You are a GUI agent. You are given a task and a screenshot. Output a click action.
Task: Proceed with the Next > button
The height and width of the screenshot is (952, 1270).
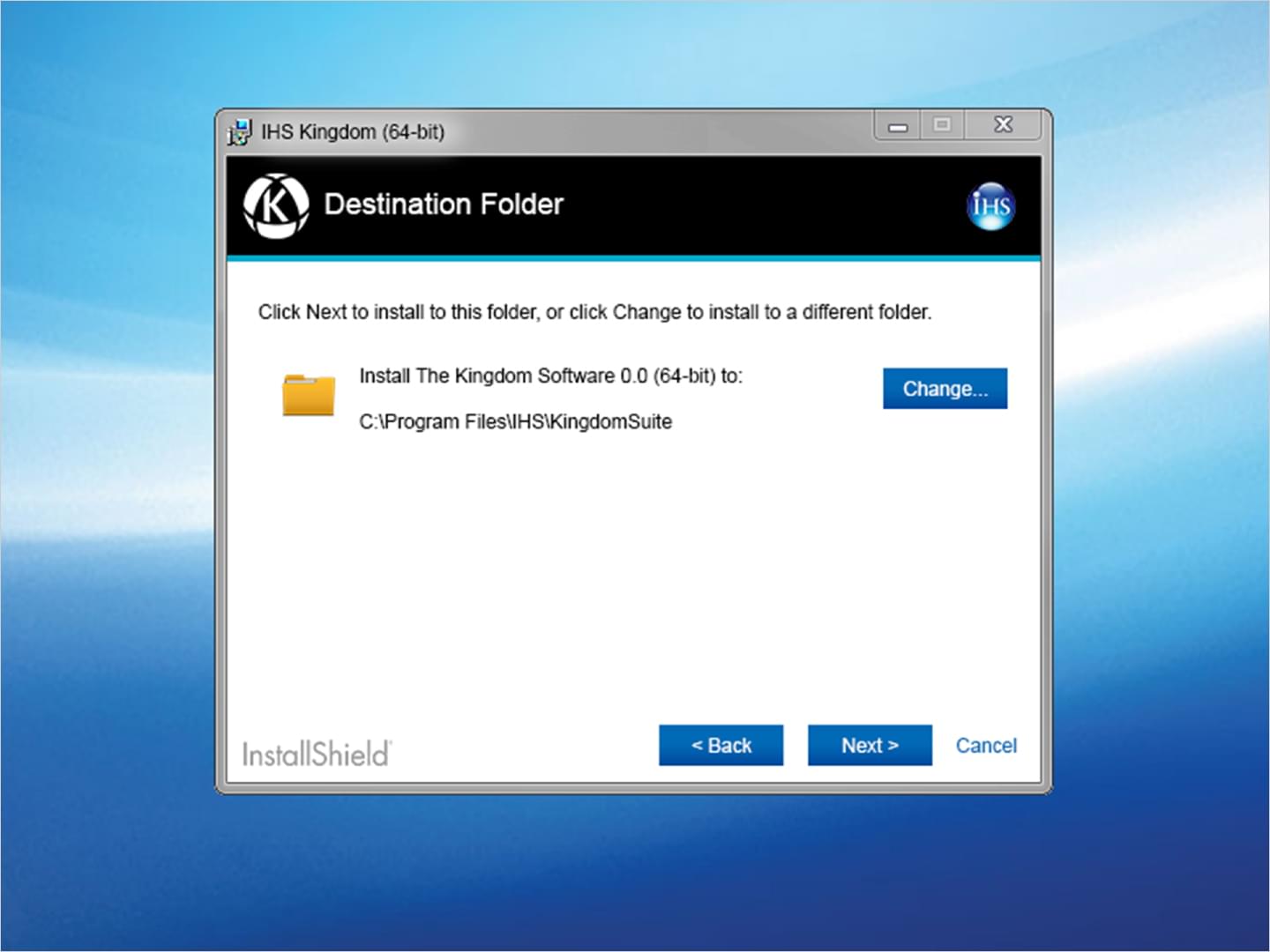870,746
